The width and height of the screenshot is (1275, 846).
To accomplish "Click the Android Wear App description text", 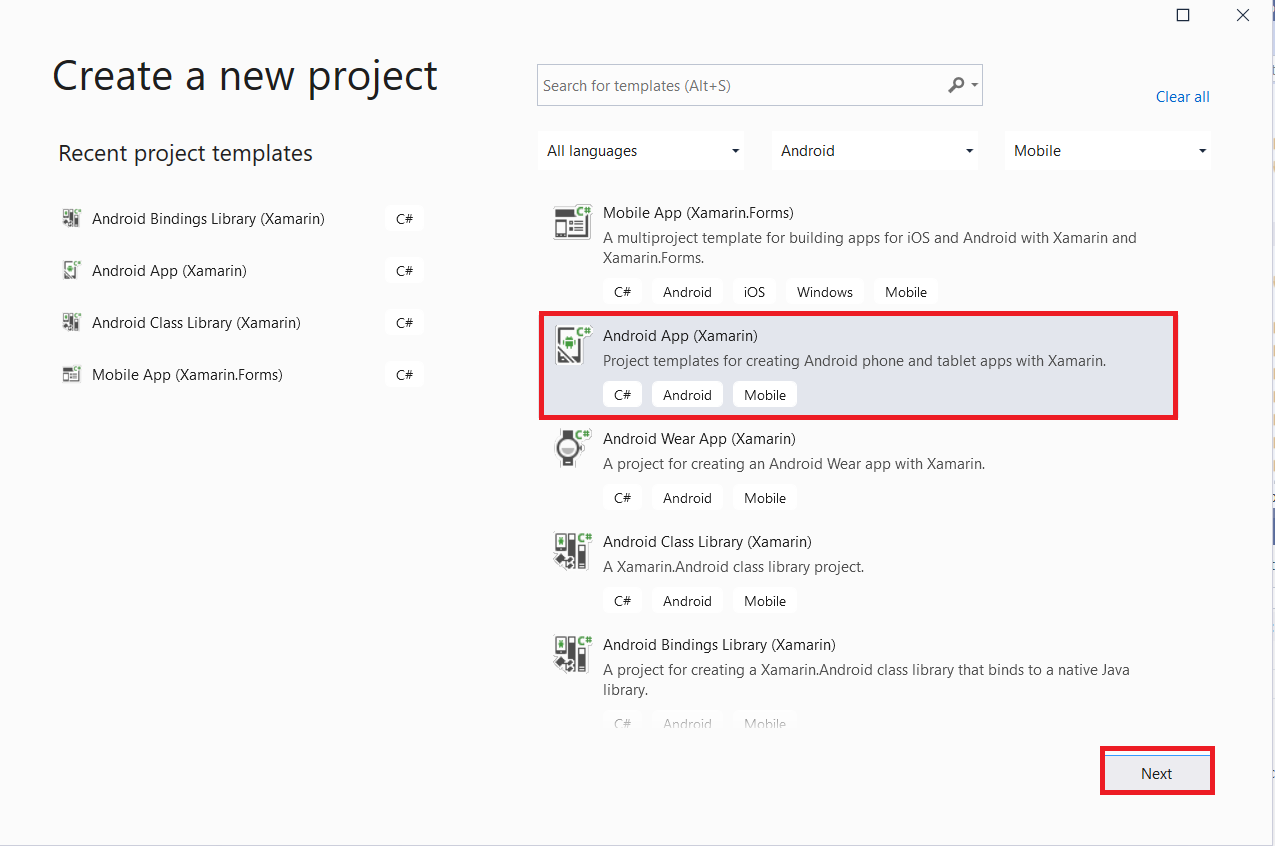I will [x=794, y=464].
